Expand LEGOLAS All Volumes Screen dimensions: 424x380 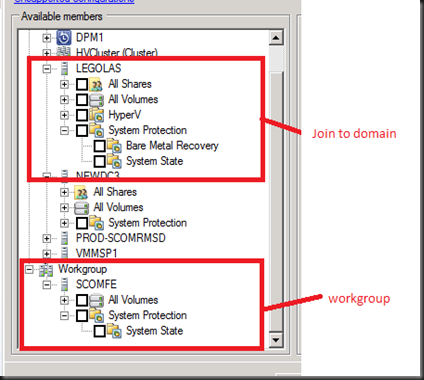pyautogui.click(x=64, y=100)
